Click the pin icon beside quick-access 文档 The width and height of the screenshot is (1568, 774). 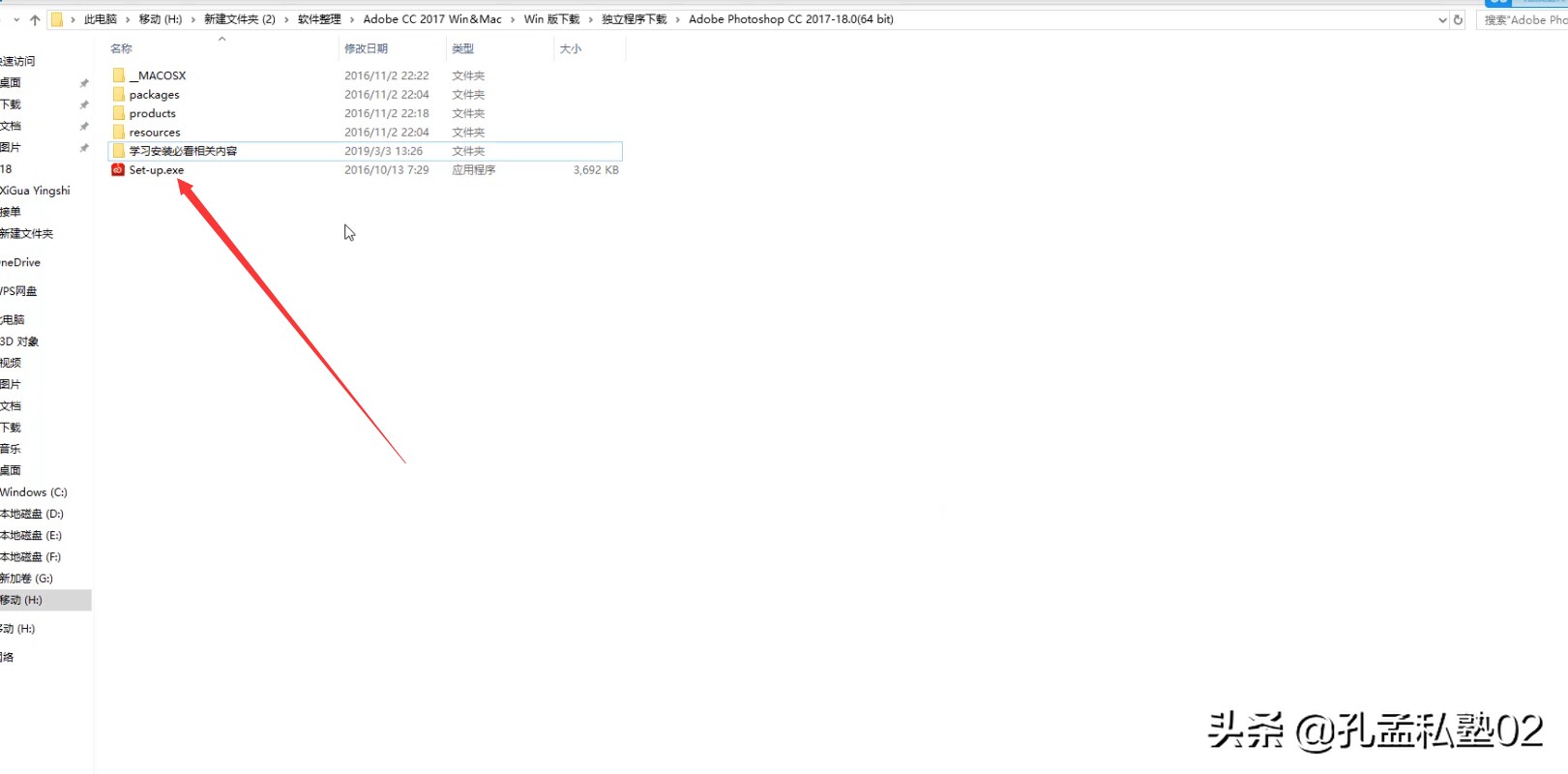84,126
